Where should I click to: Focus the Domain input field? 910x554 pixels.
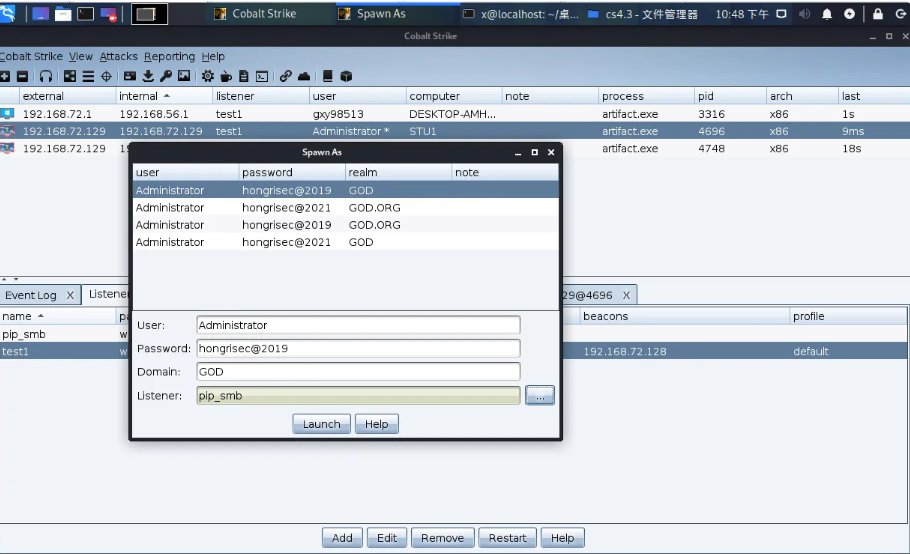[x=358, y=372]
